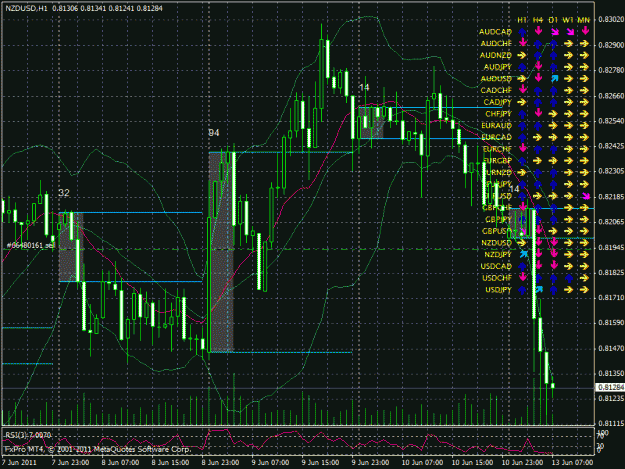Select the NZDUSD pair label in table

[x=496, y=243]
